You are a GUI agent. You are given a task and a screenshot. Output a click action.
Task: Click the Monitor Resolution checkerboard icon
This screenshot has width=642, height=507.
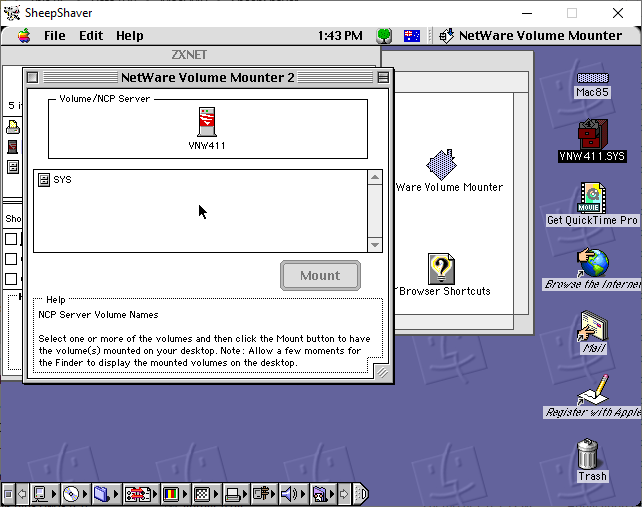tap(202, 494)
